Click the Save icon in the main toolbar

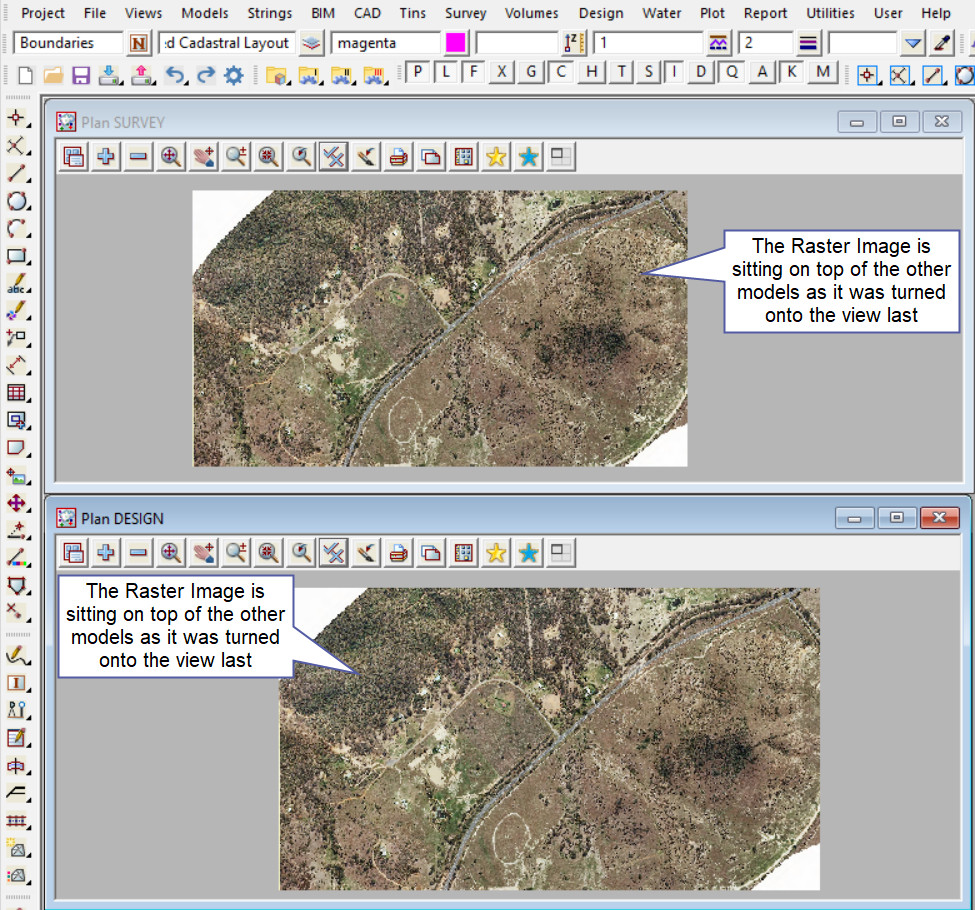tap(80, 75)
